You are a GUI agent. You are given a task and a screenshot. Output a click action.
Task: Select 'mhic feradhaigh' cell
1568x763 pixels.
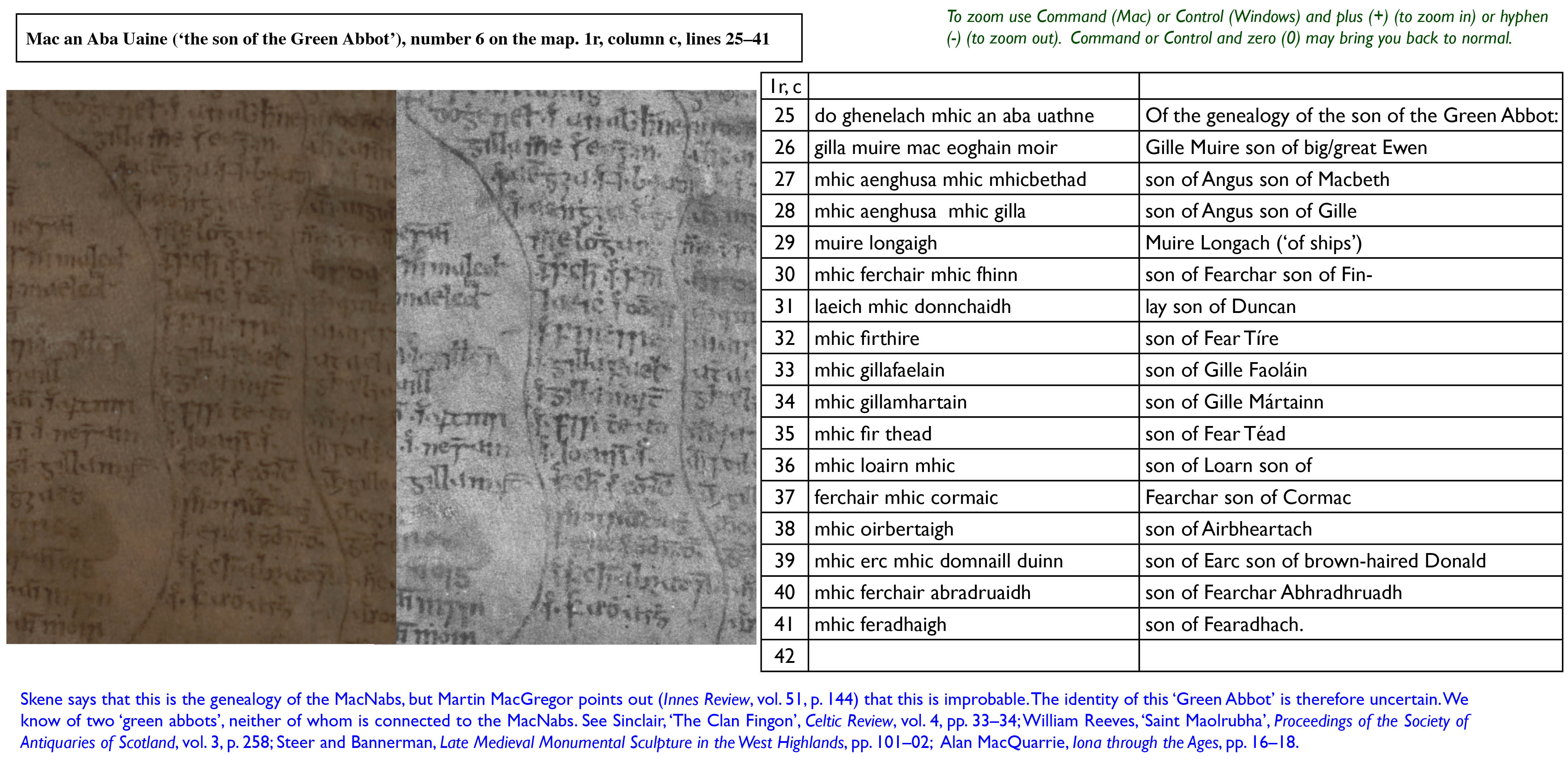click(x=973, y=624)
